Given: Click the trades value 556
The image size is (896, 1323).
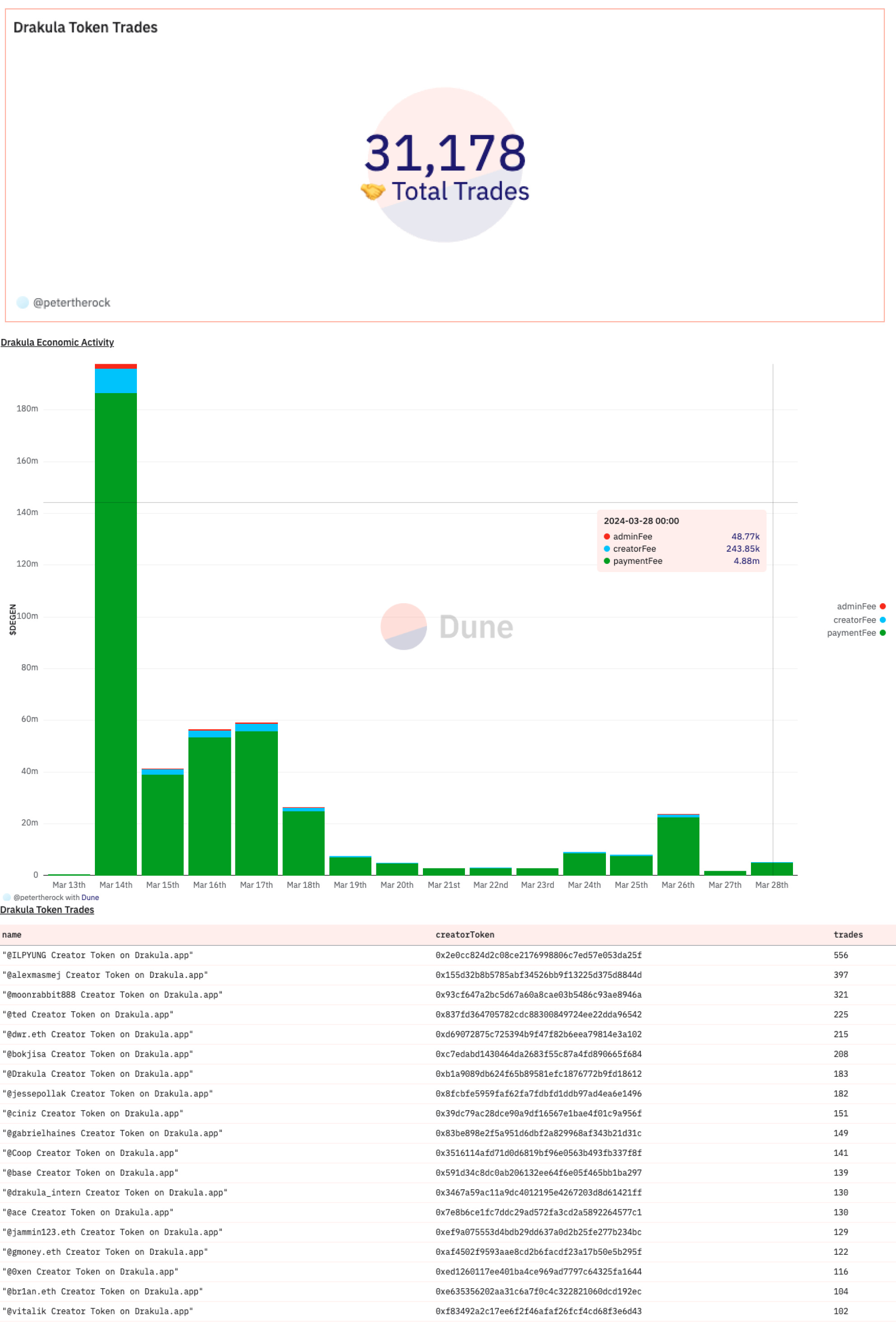Looking at the screenshot, I should (x=841, y=955).
